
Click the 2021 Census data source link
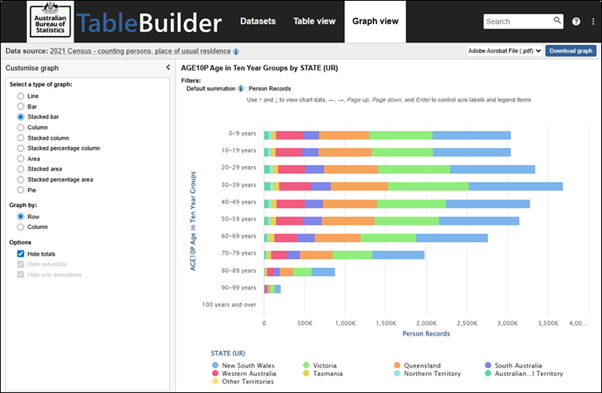tap(140, 51)
